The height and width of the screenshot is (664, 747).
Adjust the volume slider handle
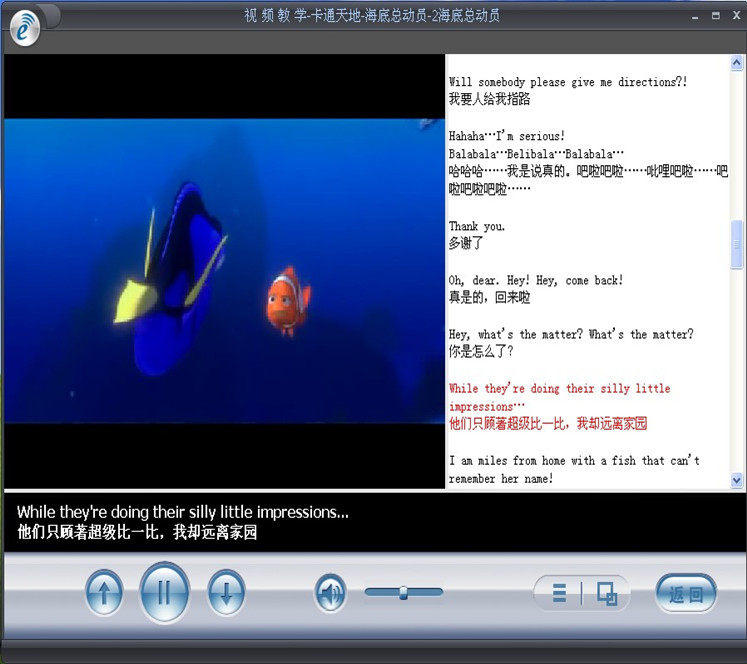404,593
